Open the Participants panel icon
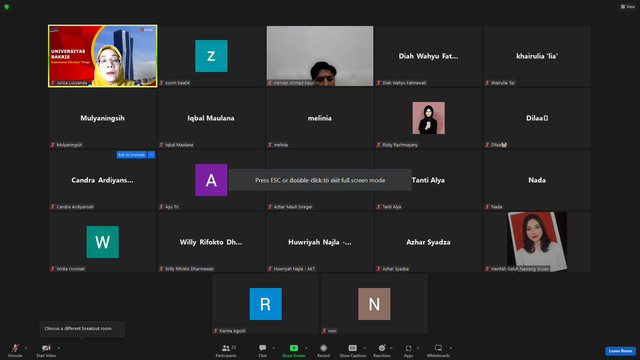 pyautogui.click(x=226, y=348)
